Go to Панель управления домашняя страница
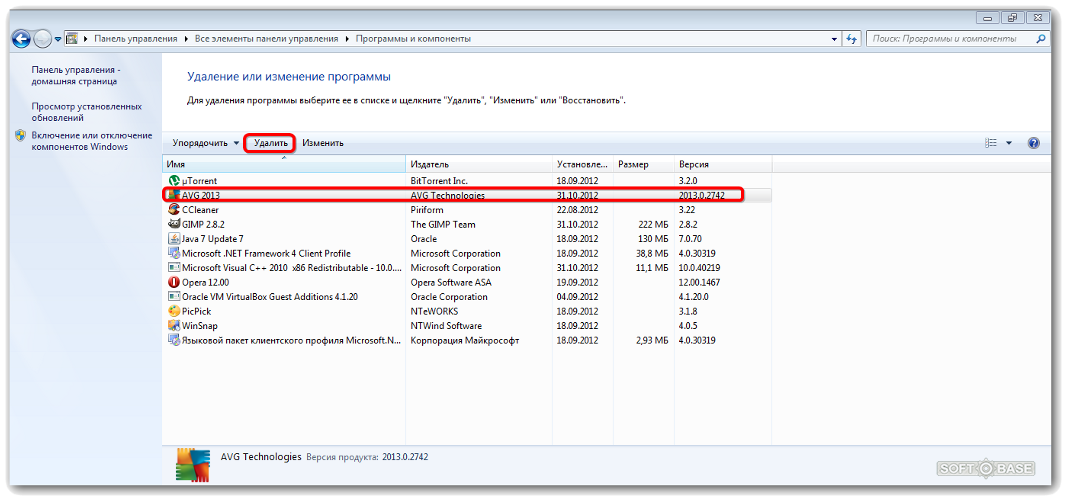The image size is (1066, 500). pos(75,77)
